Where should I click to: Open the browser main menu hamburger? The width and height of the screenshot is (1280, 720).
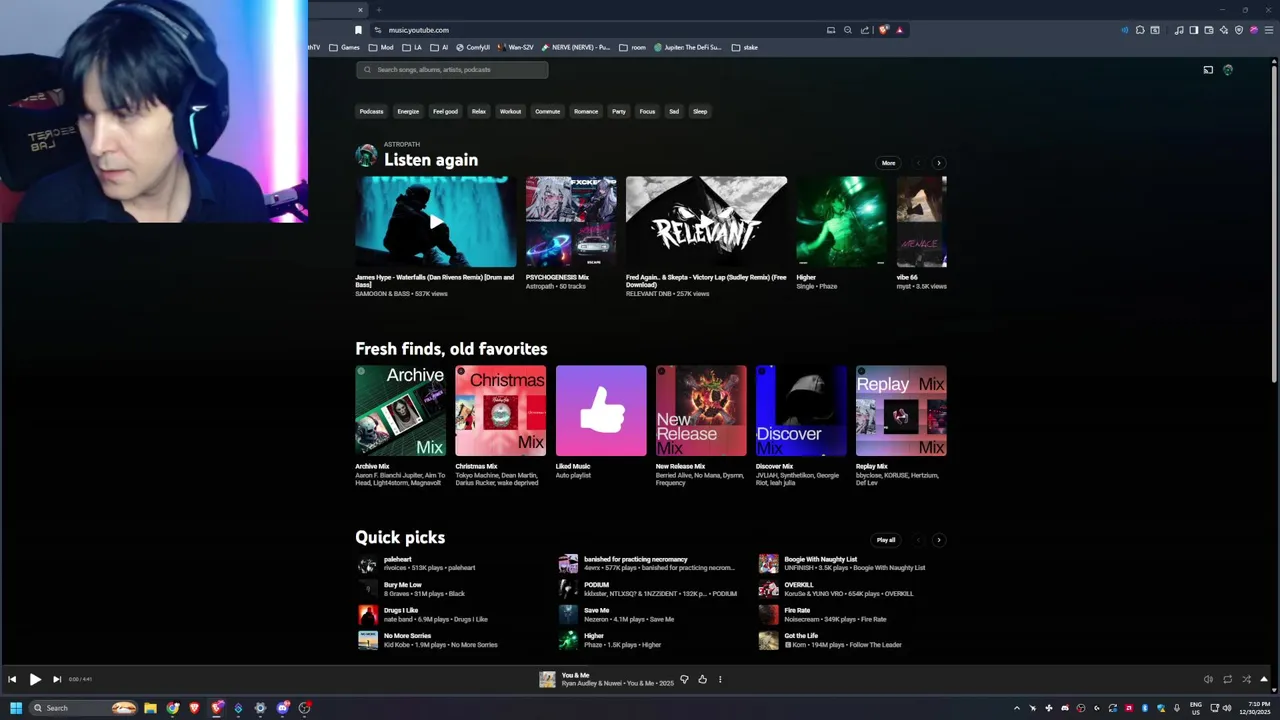(1268, 30)
